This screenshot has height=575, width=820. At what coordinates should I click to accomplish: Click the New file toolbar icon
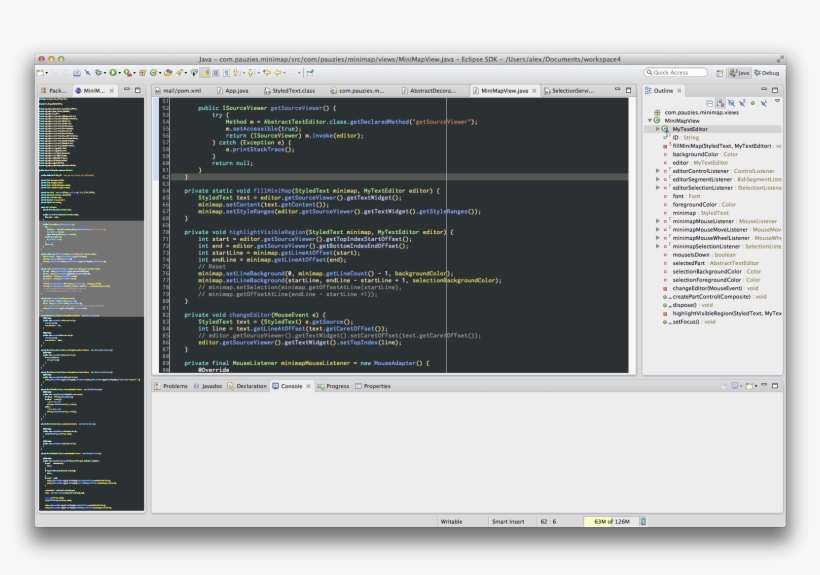41,72
